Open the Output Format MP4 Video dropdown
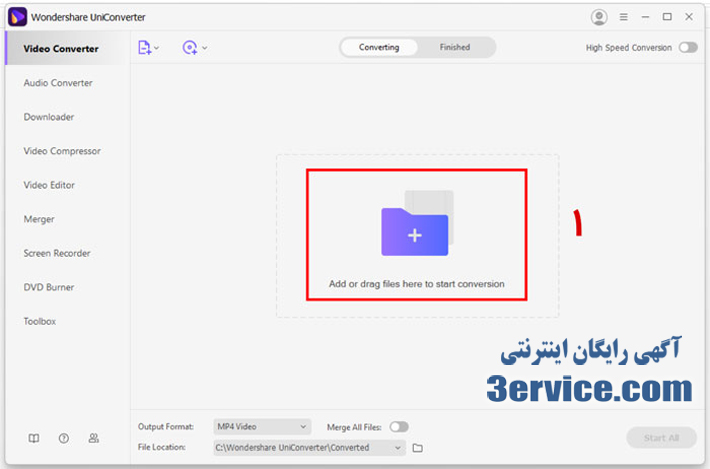Screen dimensions: 710x469 262,426
